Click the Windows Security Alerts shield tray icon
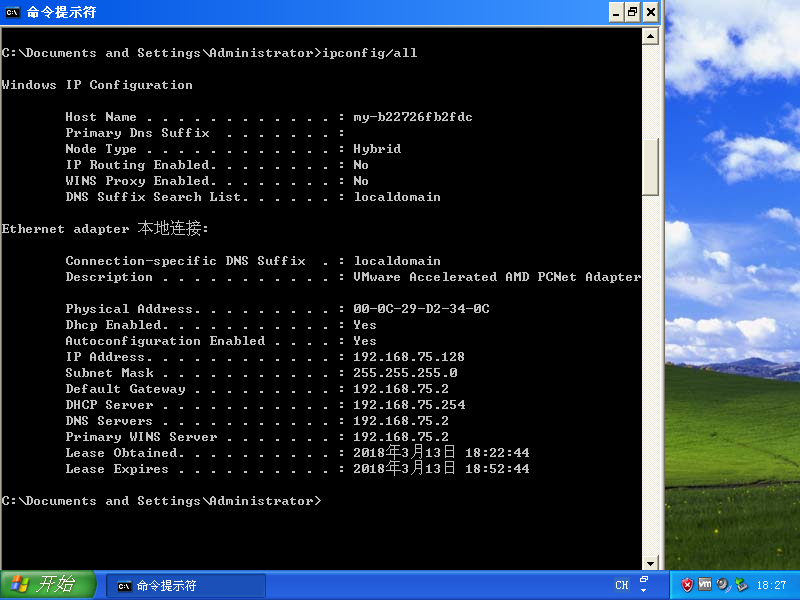 coord(687,585)
